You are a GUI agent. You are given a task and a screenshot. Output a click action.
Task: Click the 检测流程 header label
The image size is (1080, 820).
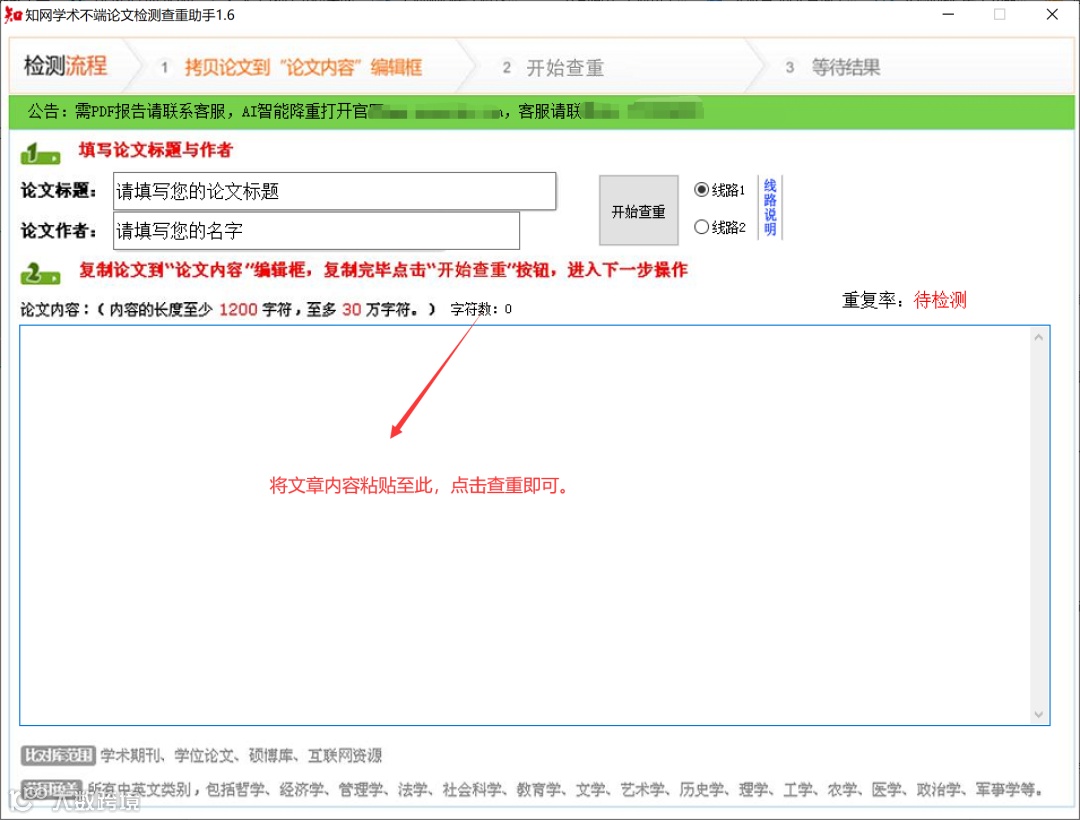coord(65,66)
